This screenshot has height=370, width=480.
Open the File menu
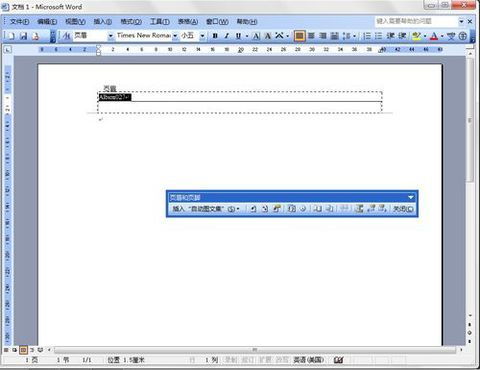[x=19, y=22]
